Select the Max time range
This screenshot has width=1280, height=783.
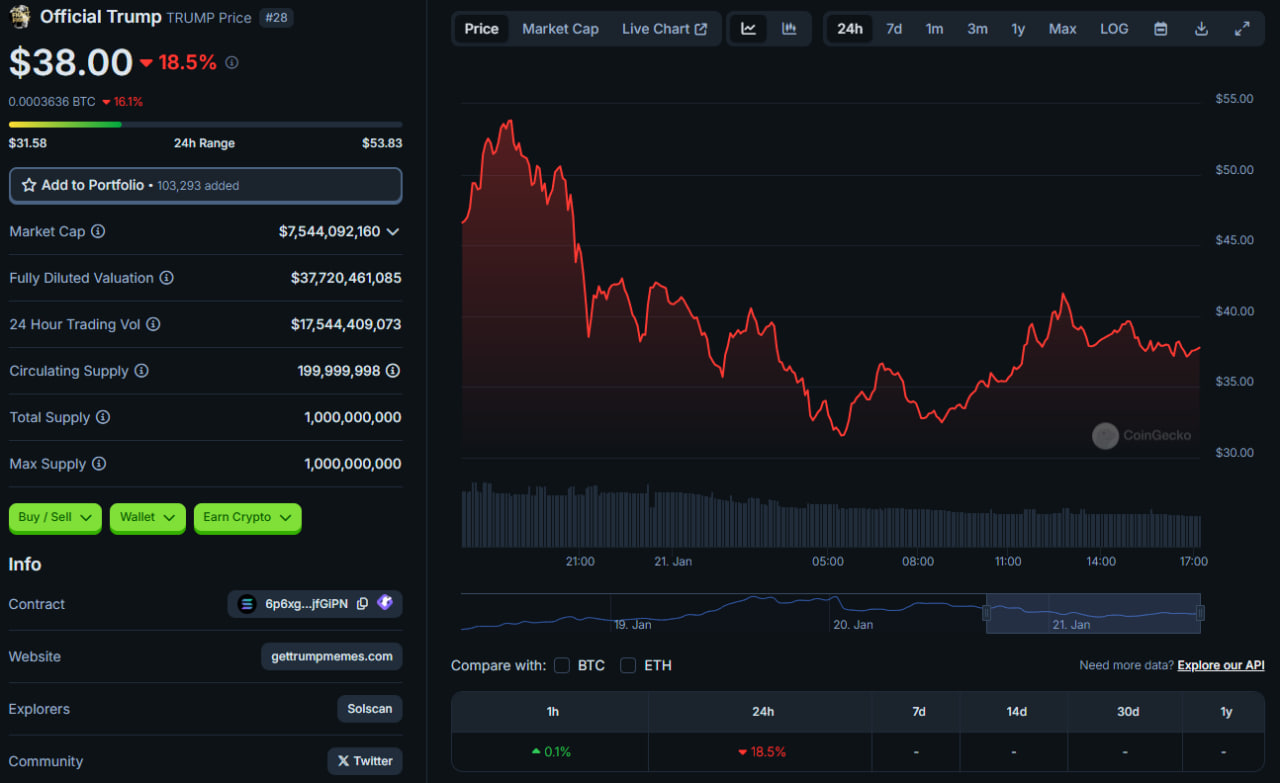tap(1062, 29)
